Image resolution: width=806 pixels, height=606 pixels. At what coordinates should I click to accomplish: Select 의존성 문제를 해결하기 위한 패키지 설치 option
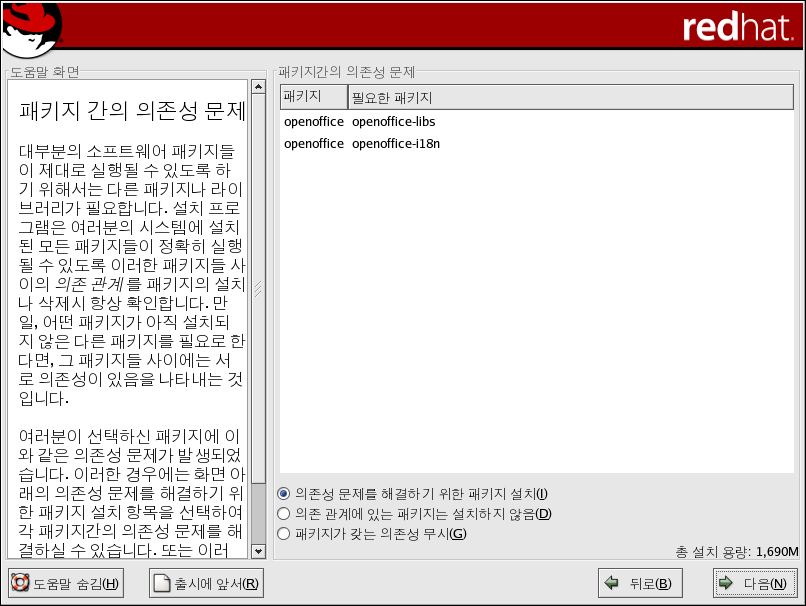click(x=284, y=493)
